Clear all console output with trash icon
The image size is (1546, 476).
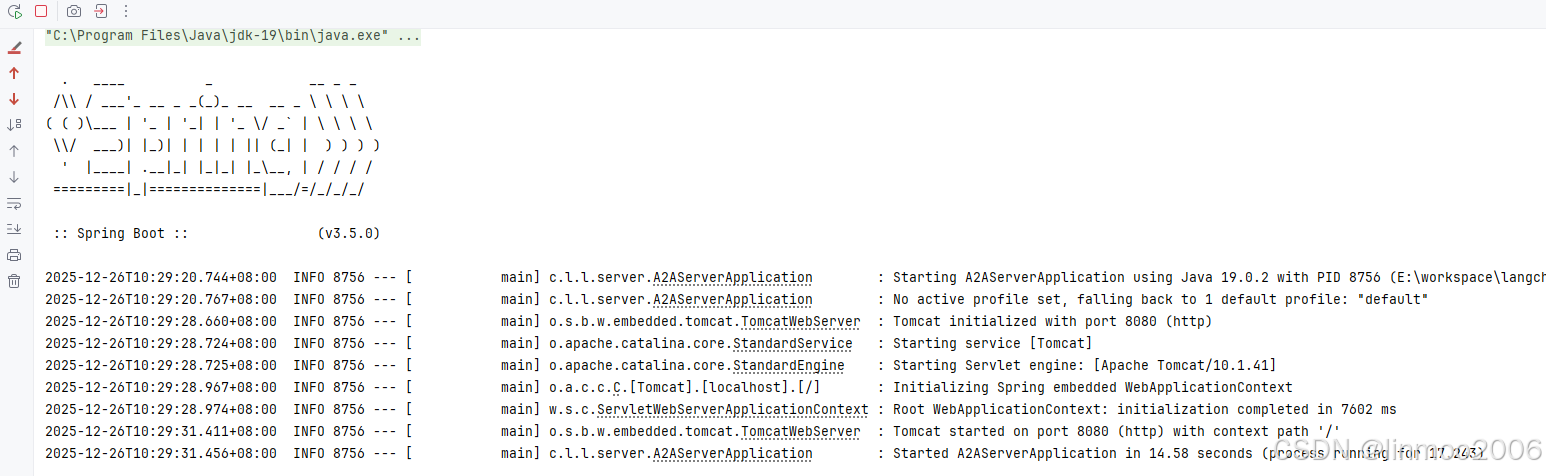click(x=14, y=281)
